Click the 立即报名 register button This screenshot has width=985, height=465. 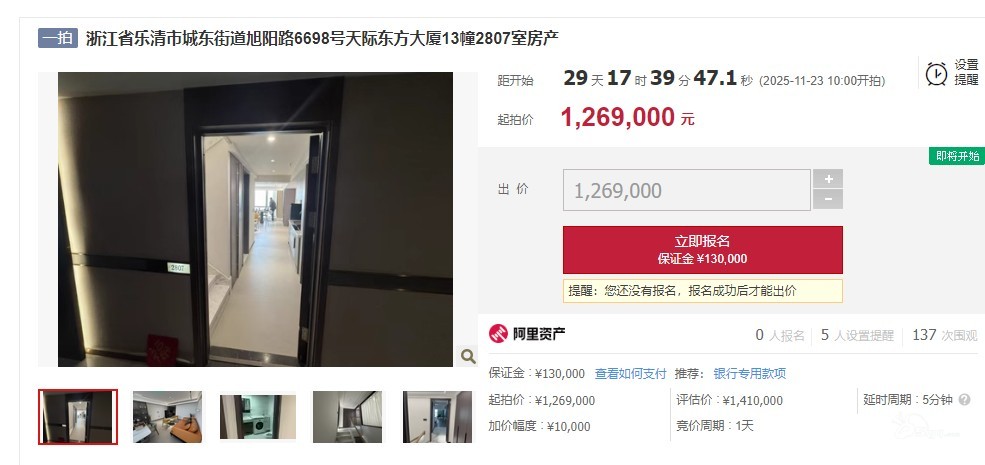(x=702, y=249)
